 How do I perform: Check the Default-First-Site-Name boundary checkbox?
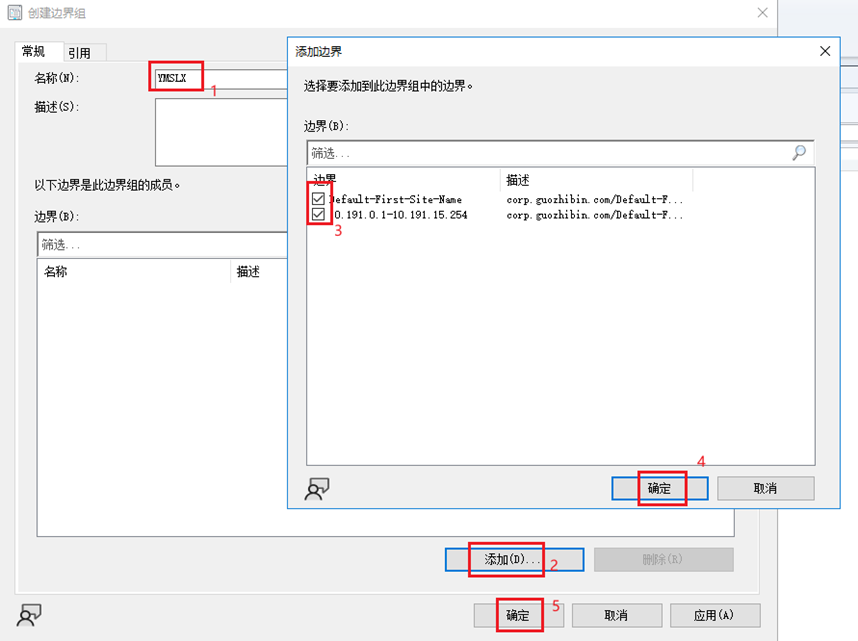[x=318, y=199]
